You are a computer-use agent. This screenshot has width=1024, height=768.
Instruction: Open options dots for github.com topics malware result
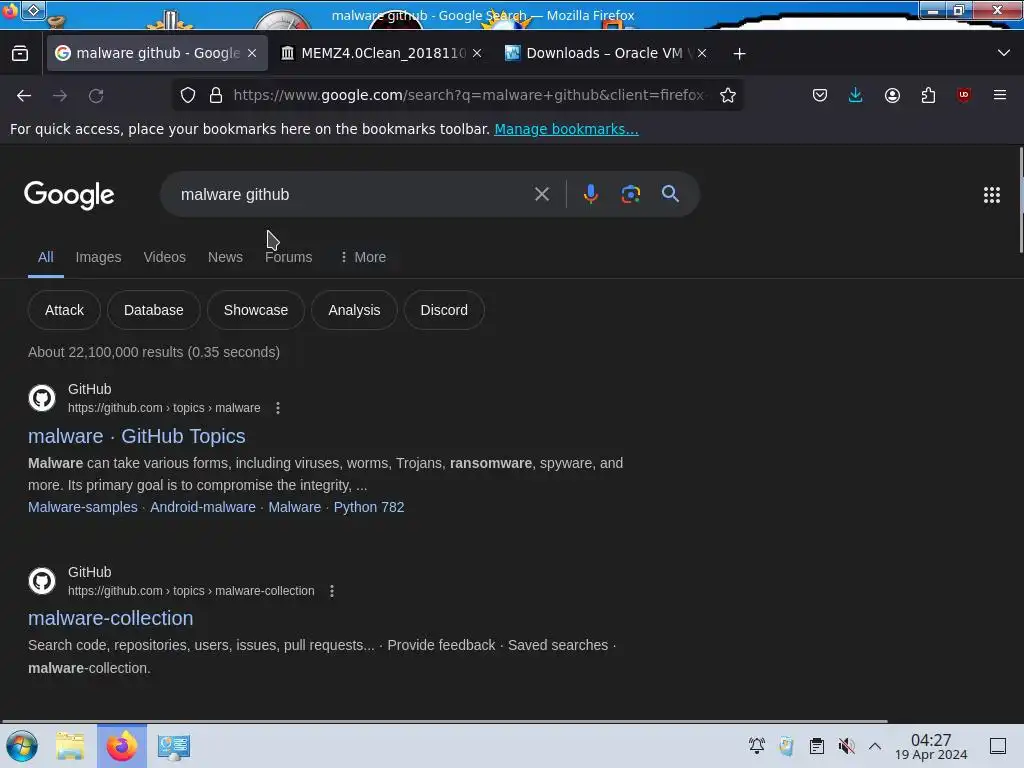pos(278,408)
